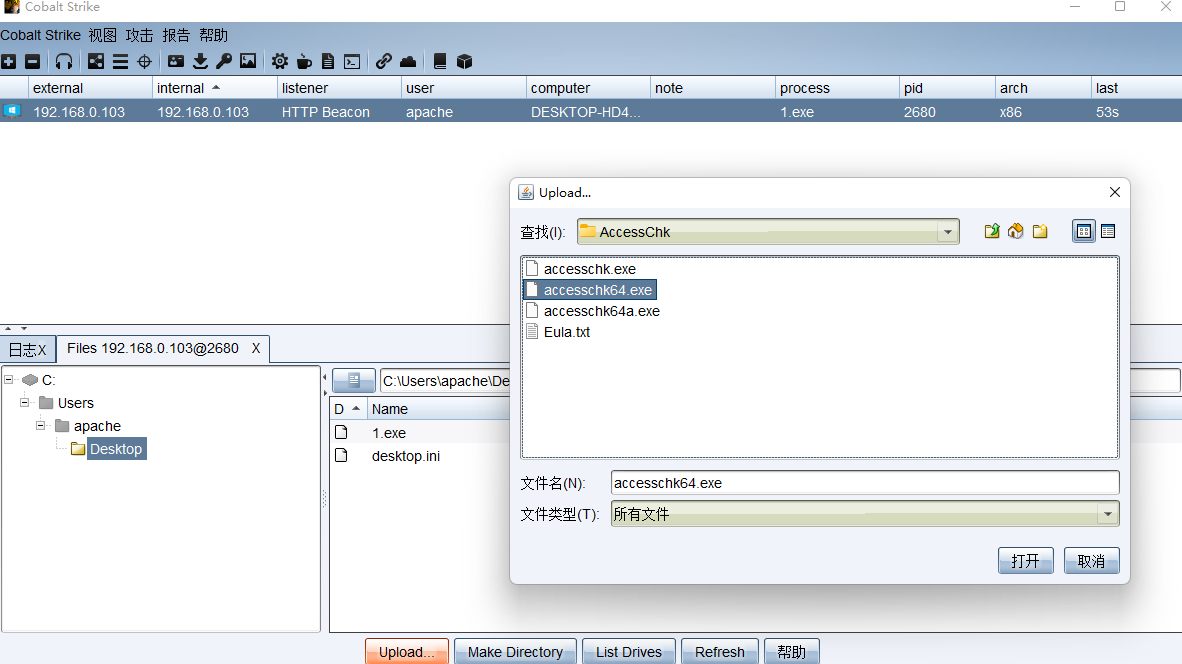Viewport: 1182px width, 664px height.
Task: Click the chain link Host File icon
Action: click(x=384, y=62)
